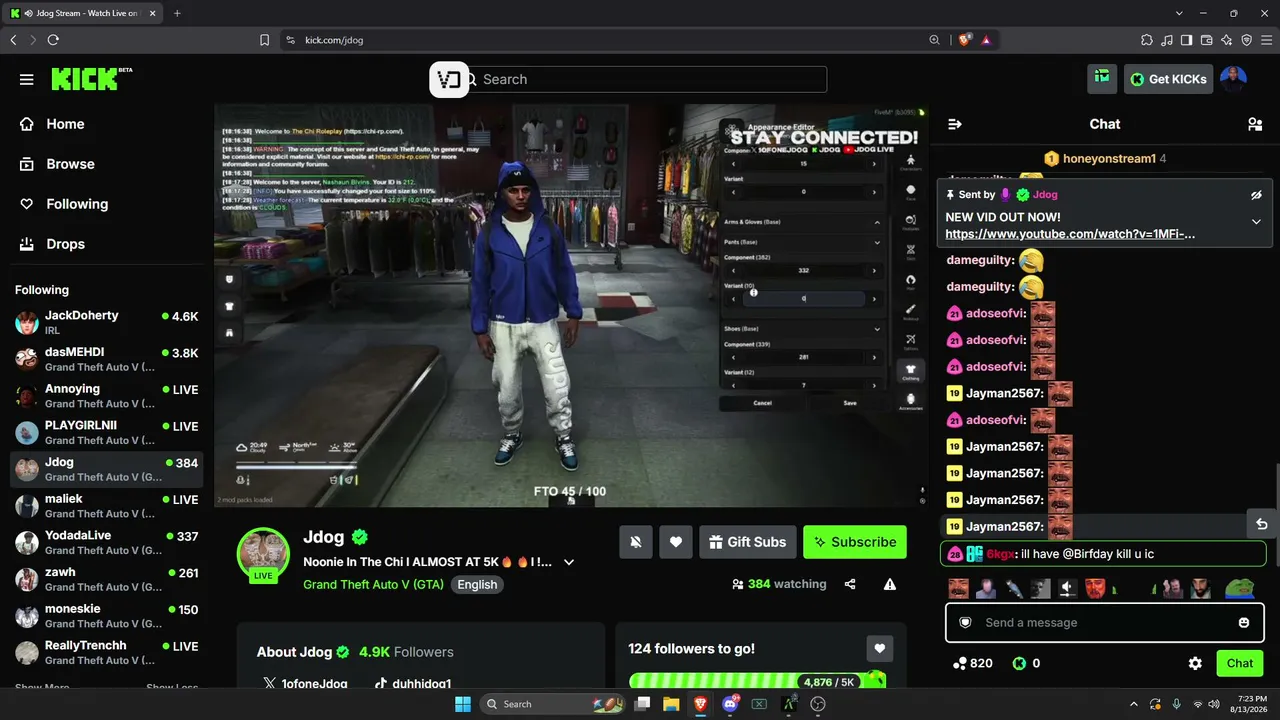This screenshot has width=1280, height=720.
Task: Click the Grand Theft Auto V category link
Action: [x=375, y=584]
